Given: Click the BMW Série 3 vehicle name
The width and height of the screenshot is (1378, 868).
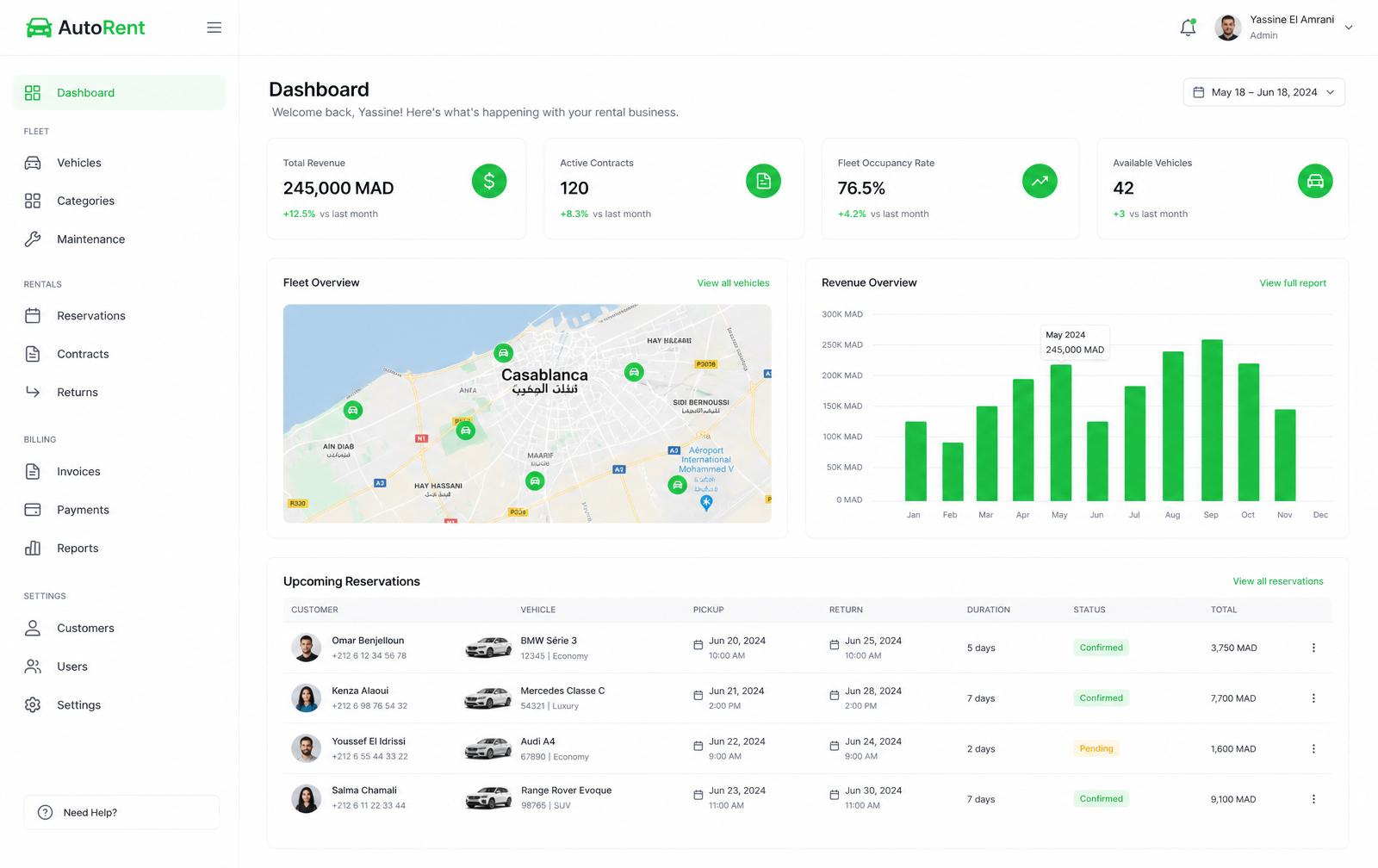Looking at the screenshot, I should pos(549,641).
